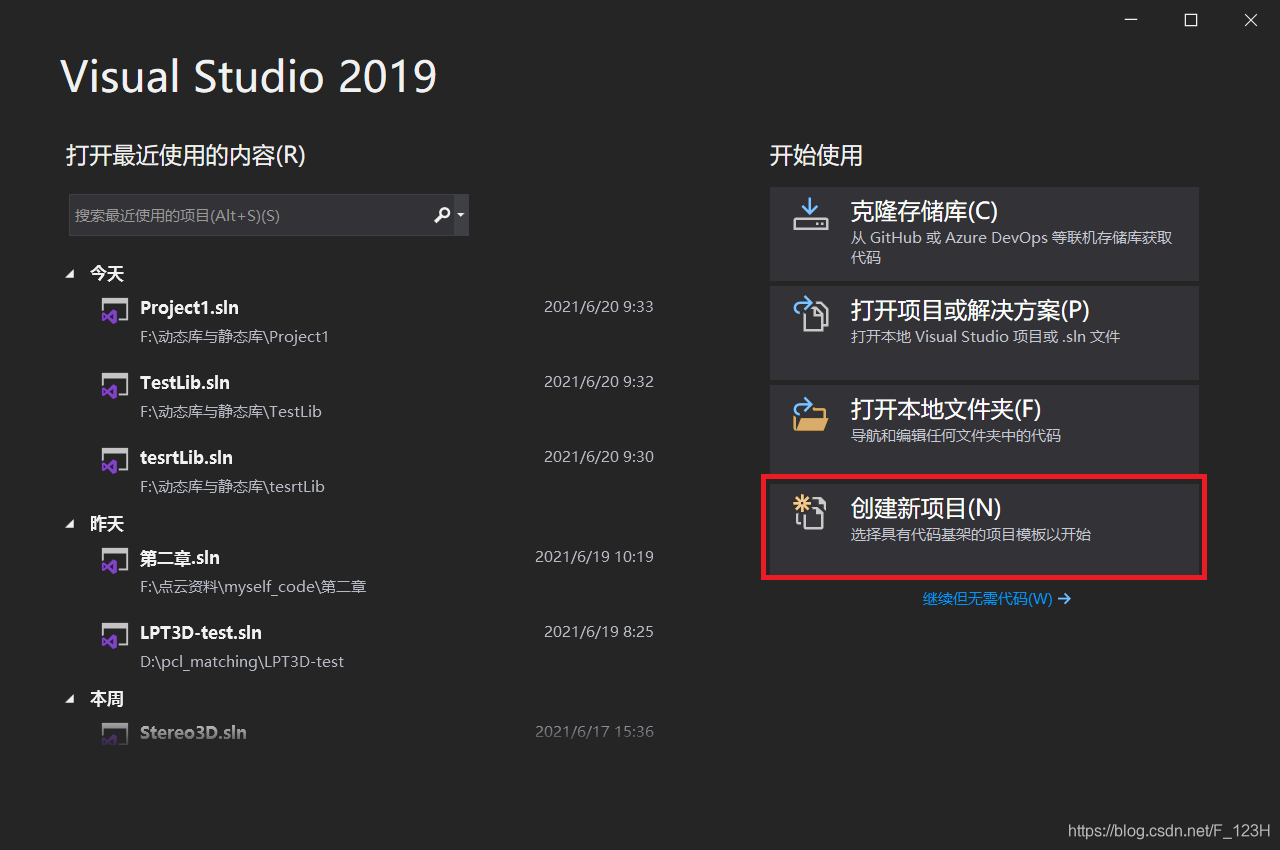Click 克隆存储库(C) button
This screenshot has height=850, width=1280.
[x=984, y=234]
